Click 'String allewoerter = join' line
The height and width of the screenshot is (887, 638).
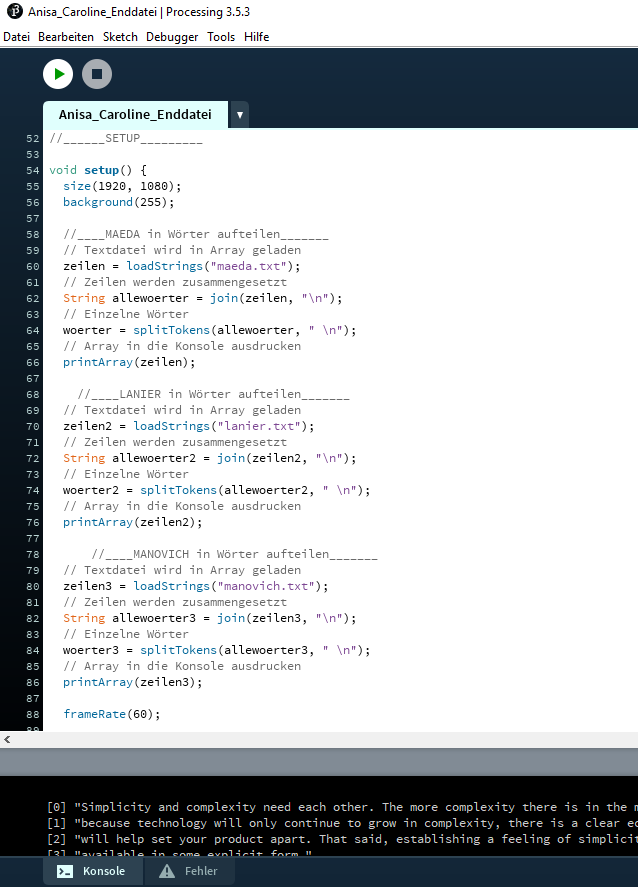point(202,298)
